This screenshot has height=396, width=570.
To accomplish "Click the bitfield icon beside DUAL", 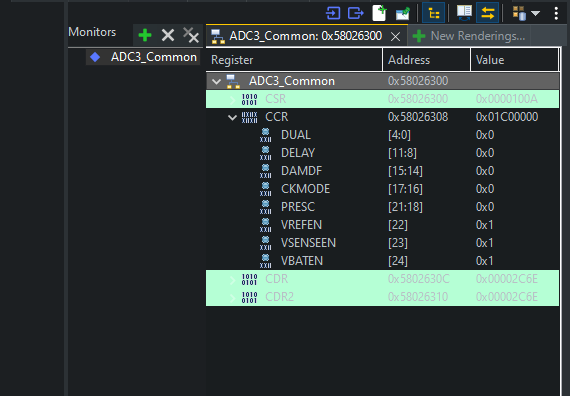I will pyautogui.click(x=266, y=135).
